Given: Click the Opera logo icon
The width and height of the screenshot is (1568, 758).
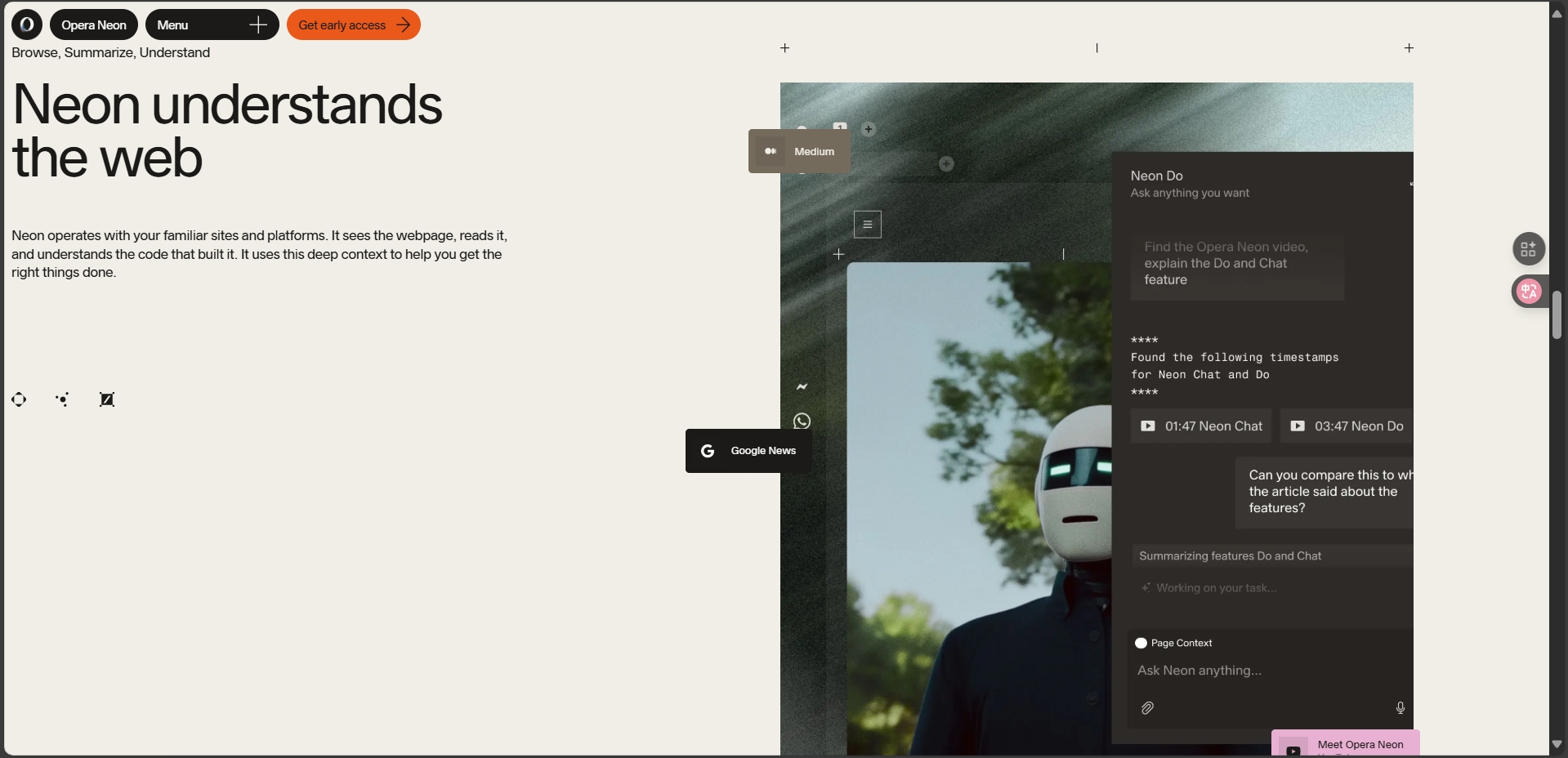Looking at the screenshot, I should (x=27, y=25).
